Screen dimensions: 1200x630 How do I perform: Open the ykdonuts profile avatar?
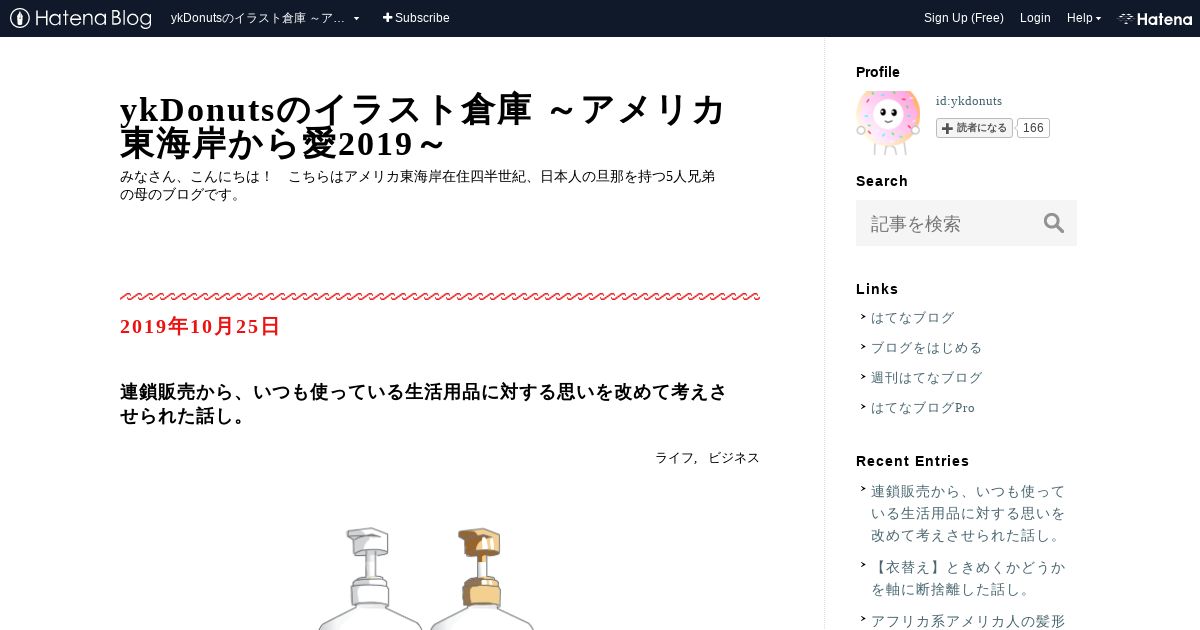tap(888, 123)
